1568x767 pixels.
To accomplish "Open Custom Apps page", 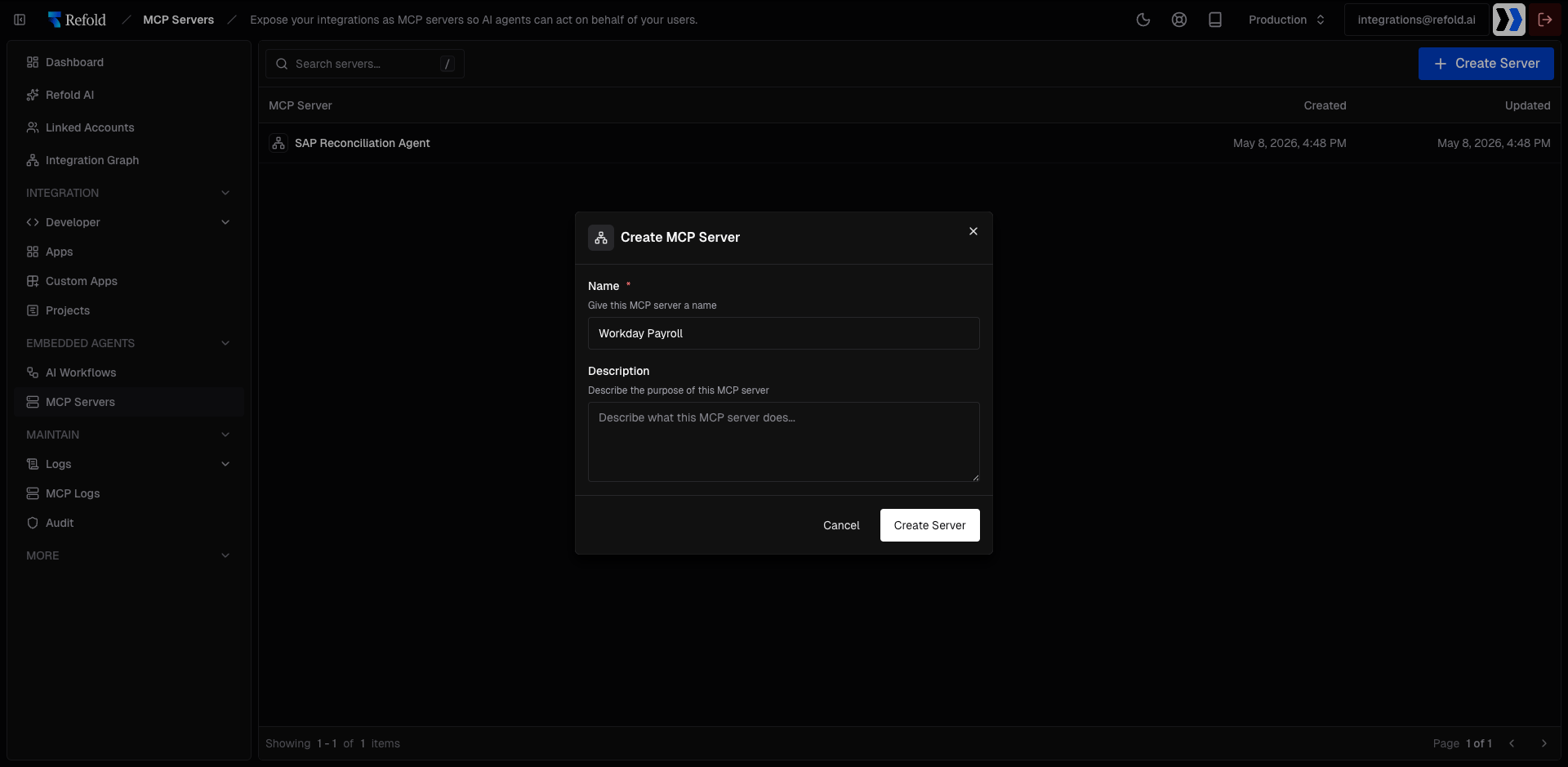I will tap(129, 281).
